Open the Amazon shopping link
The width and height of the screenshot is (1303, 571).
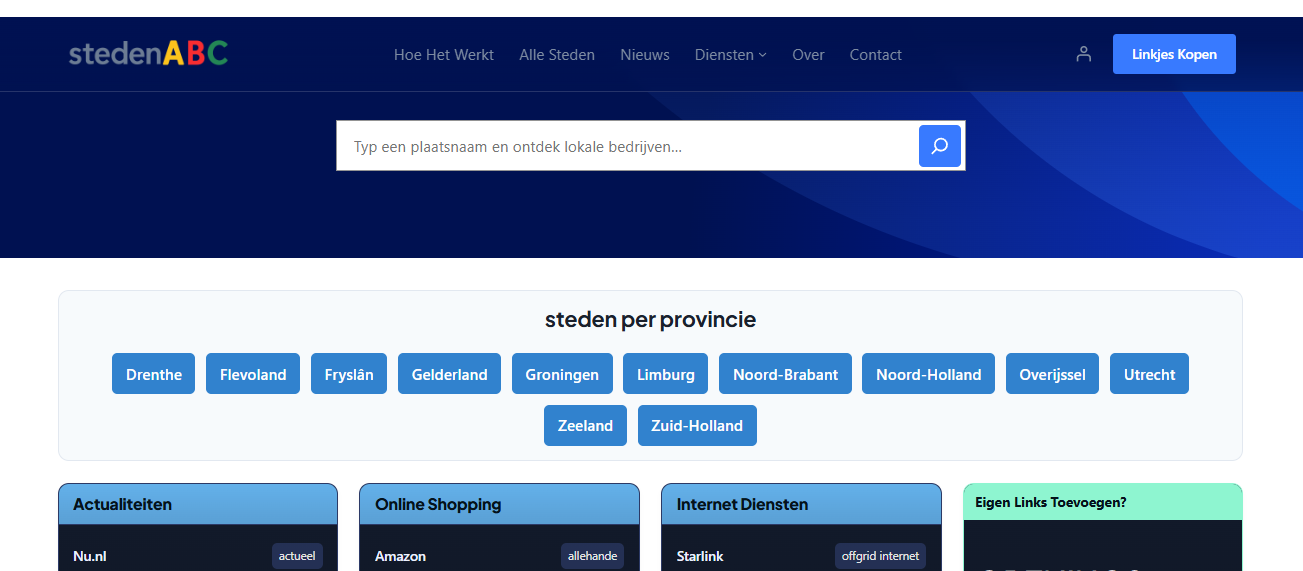point(400,556)
